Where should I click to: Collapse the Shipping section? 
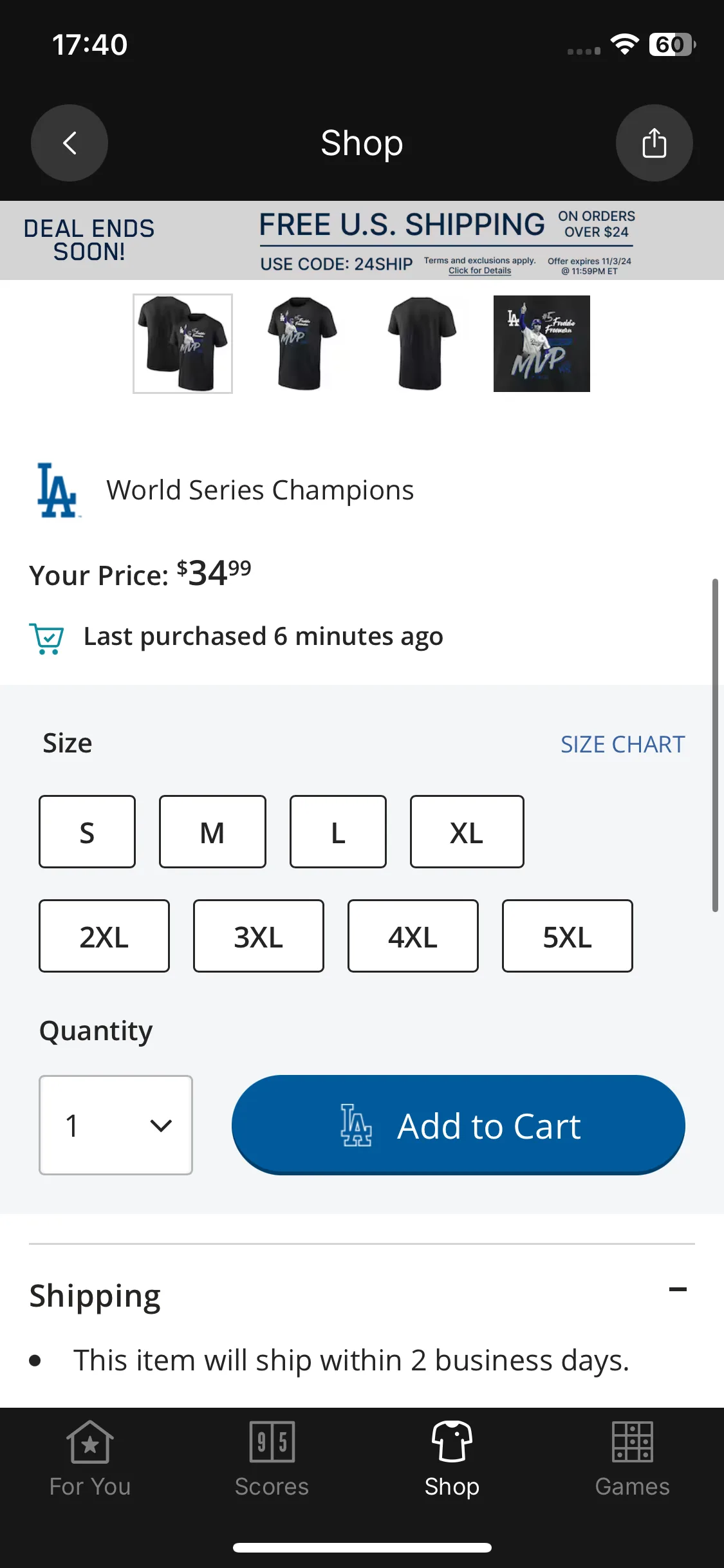(x=678, y=1289)
